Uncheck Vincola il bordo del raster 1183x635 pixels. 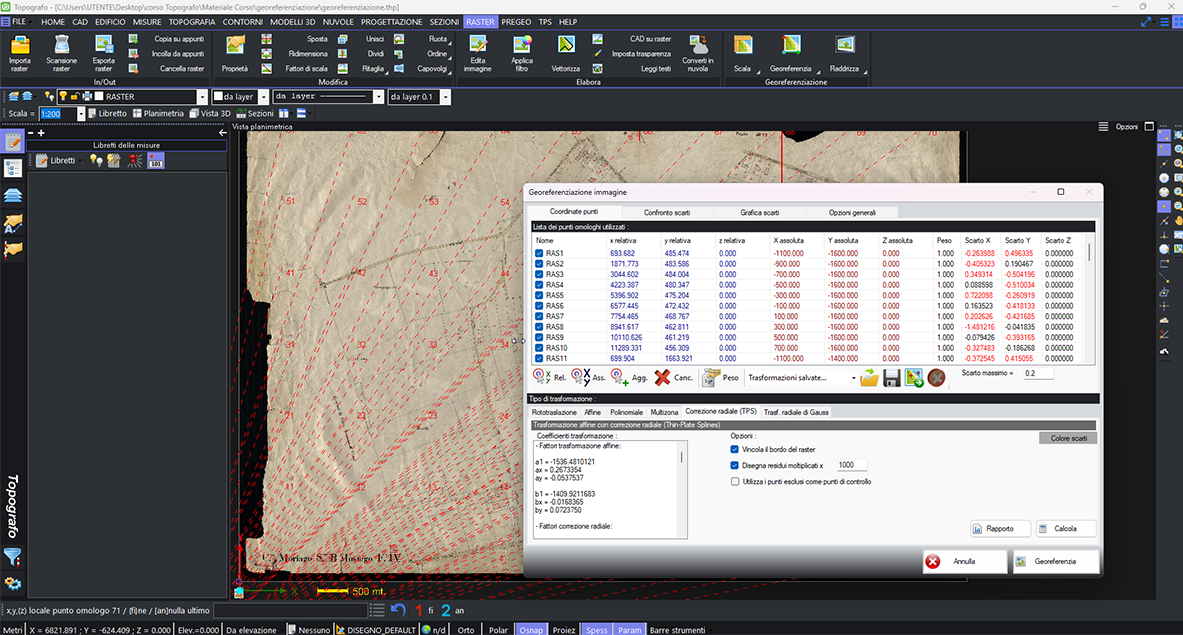(x=736, y=449)
